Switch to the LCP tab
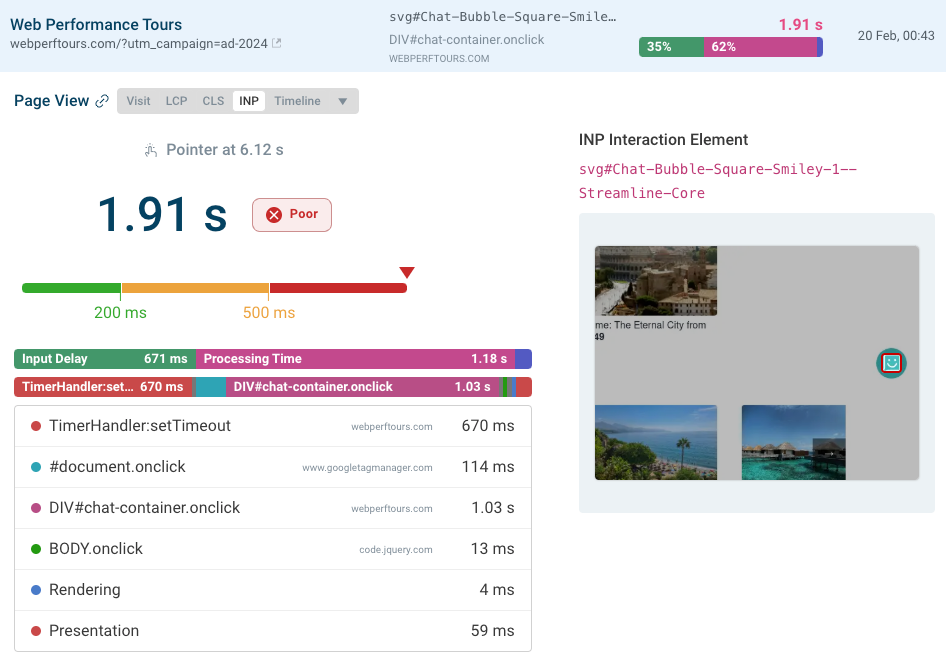This screenshot has width=946, height=664. (176, 100)
